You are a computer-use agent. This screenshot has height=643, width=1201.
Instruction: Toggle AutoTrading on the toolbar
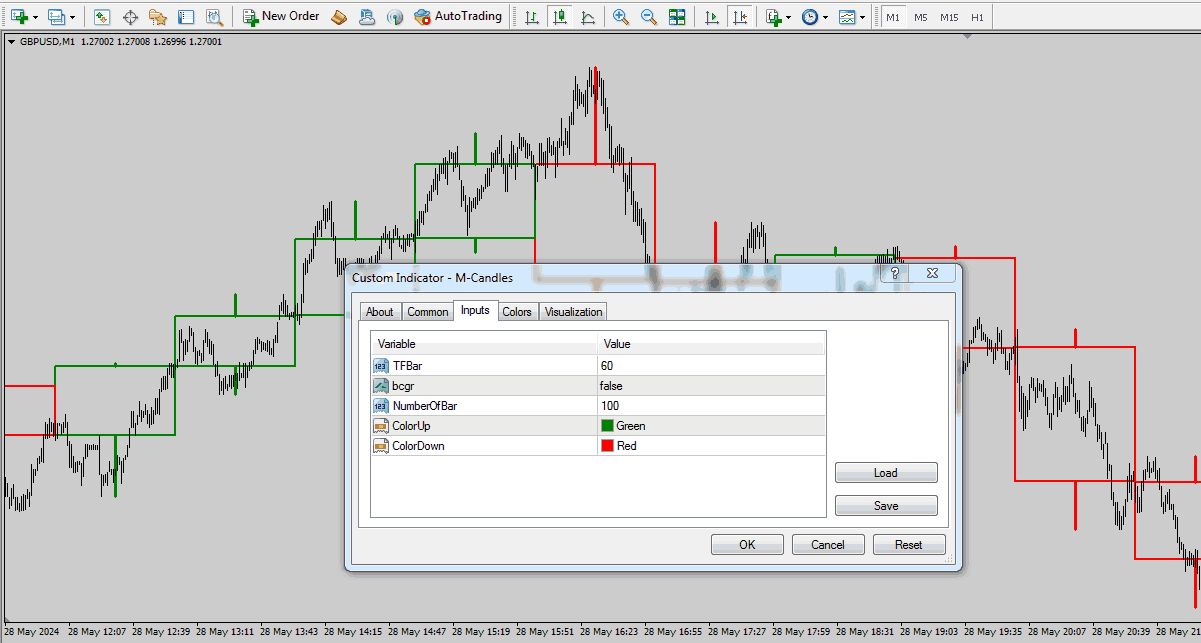(457, 17)
